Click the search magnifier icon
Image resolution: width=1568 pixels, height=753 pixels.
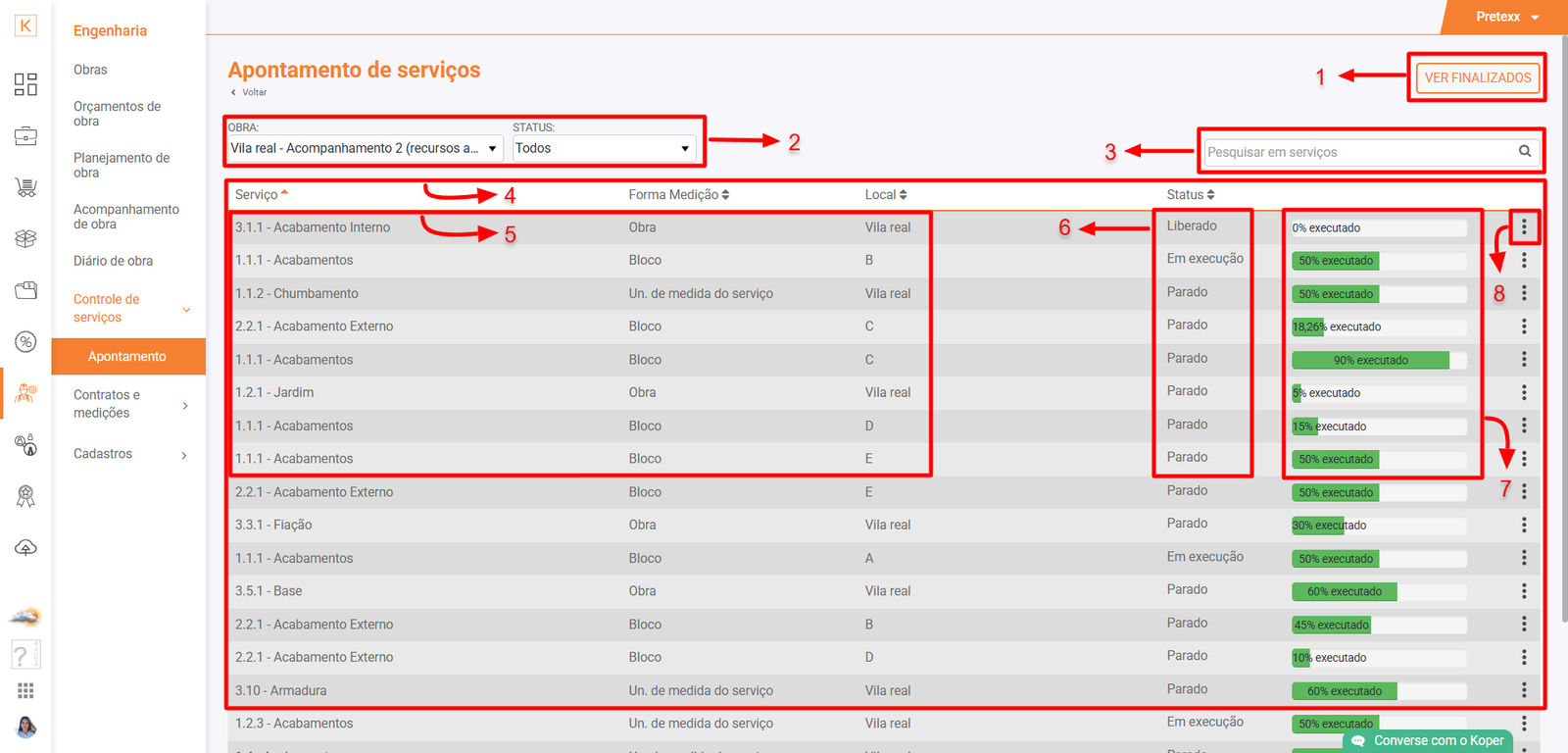pos(1525,151)
